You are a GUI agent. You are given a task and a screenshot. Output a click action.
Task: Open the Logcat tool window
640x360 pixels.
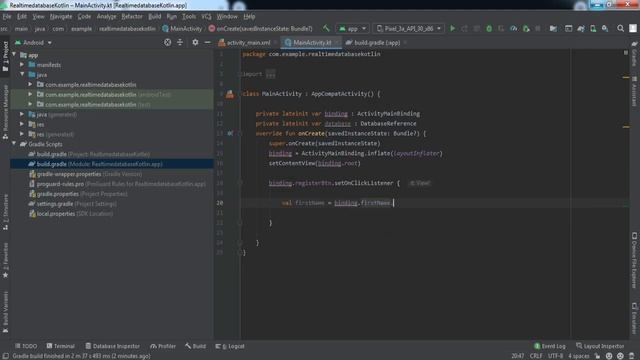click(x=230, y=346)
